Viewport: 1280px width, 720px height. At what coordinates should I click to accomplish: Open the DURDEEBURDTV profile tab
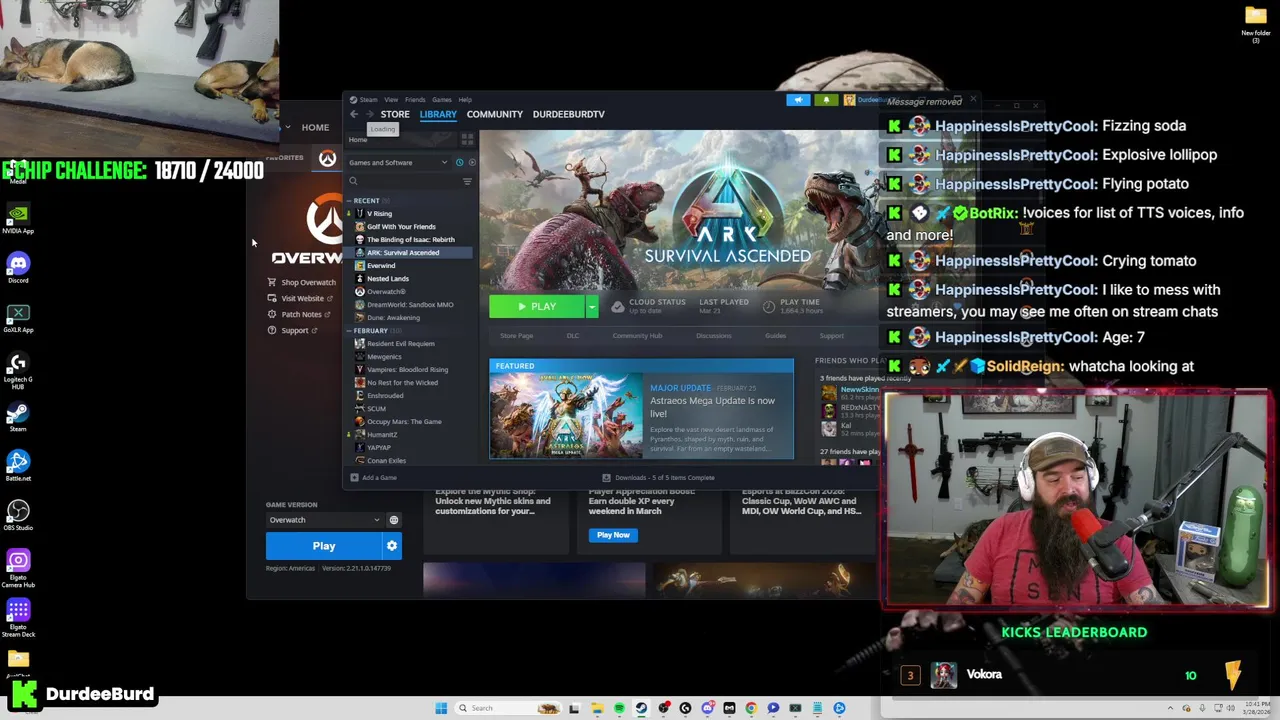(x=568, y=114)
